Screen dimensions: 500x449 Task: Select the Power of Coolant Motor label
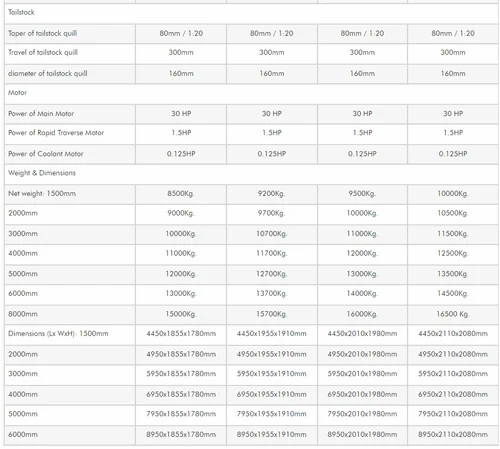(46, 154)
